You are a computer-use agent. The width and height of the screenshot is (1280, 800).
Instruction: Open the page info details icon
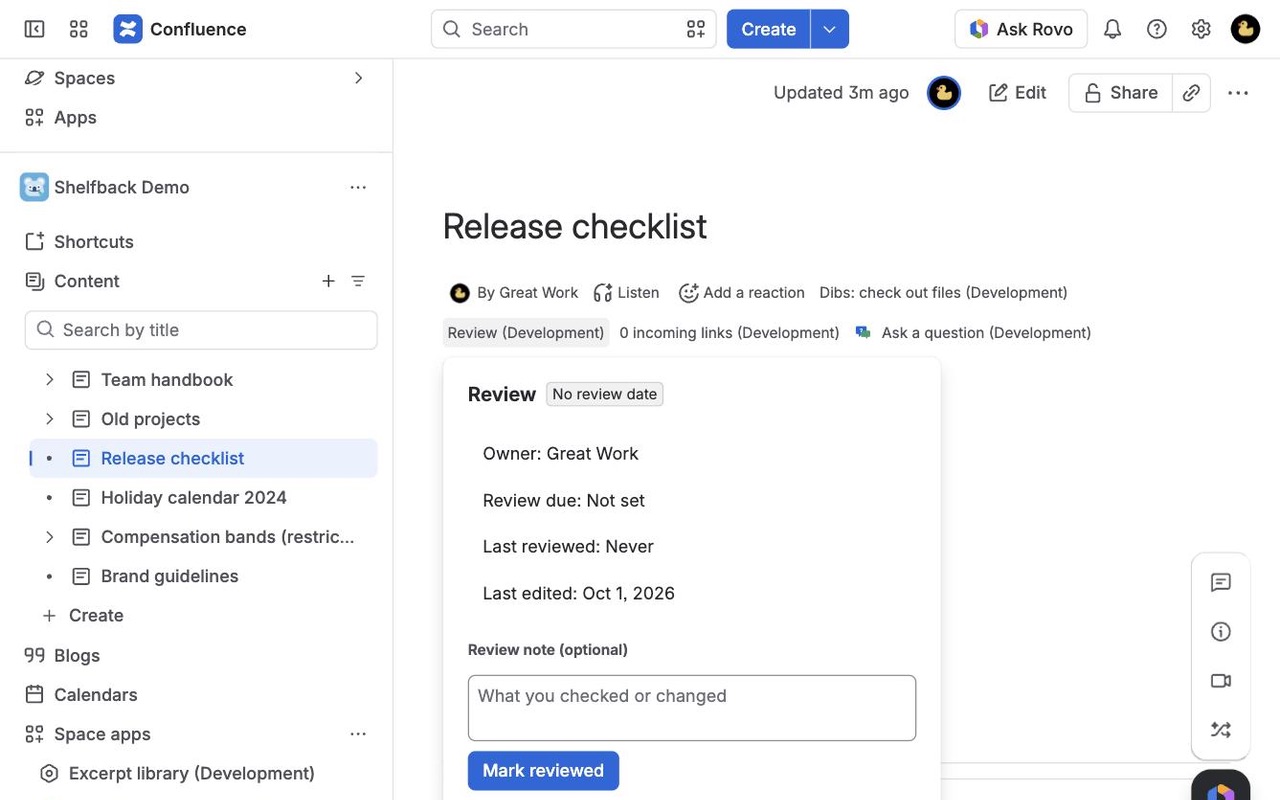1220,631
